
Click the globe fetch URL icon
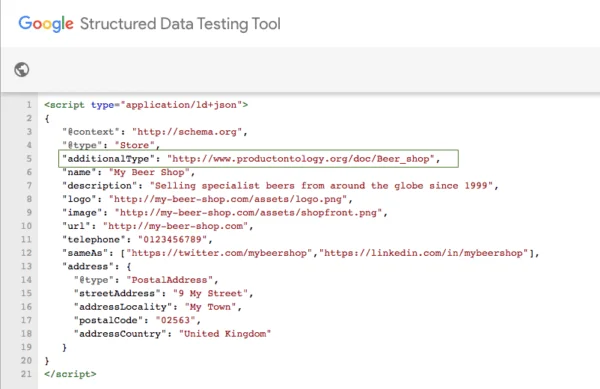coord(22,70)
